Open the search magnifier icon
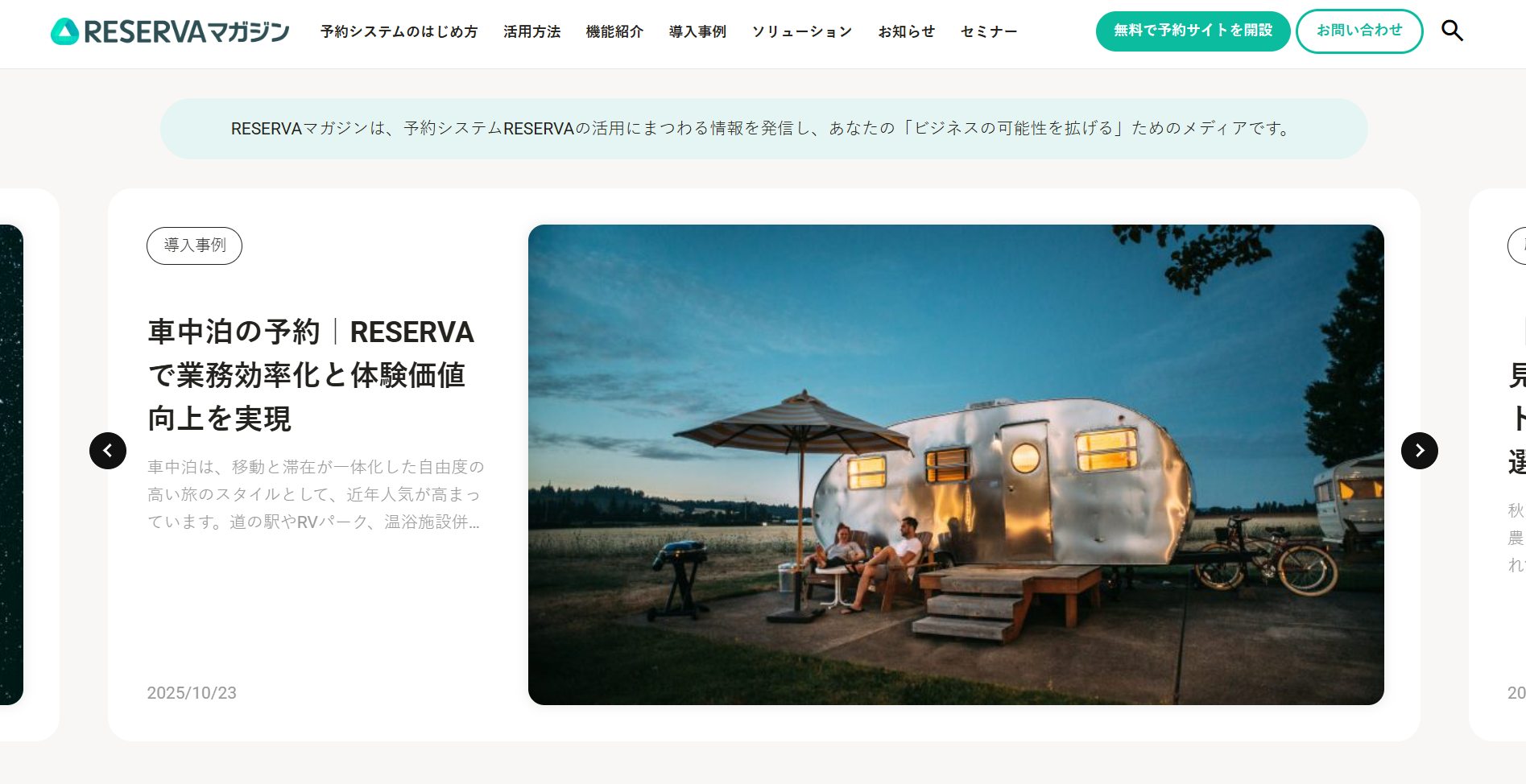The height and width of the screenshot is (784, 1526). click(1452, 31)
